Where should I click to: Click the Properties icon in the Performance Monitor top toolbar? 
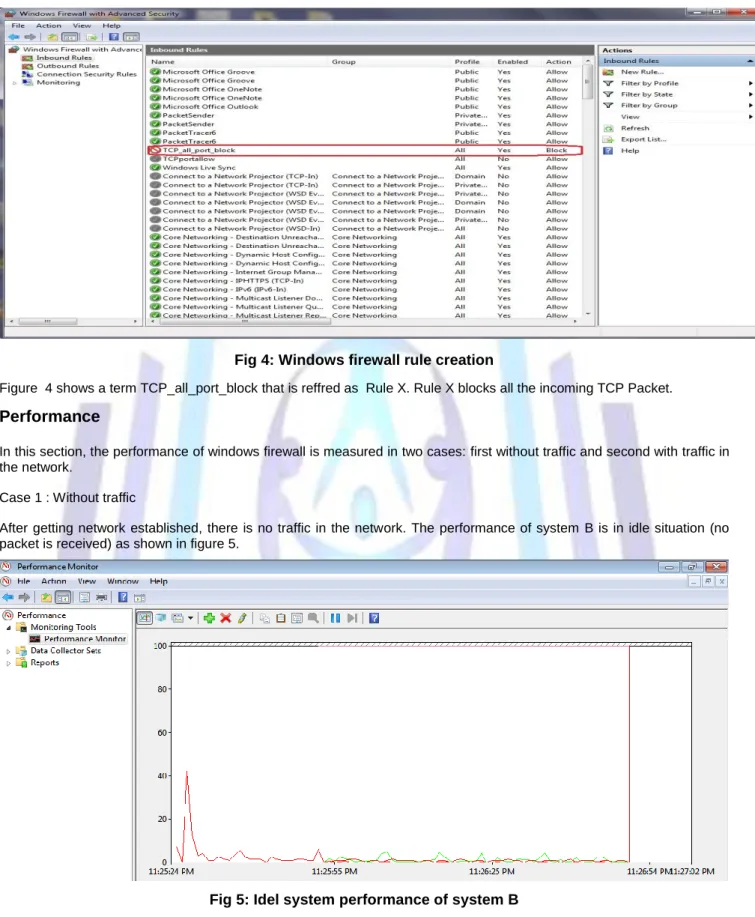click(84, 597)
